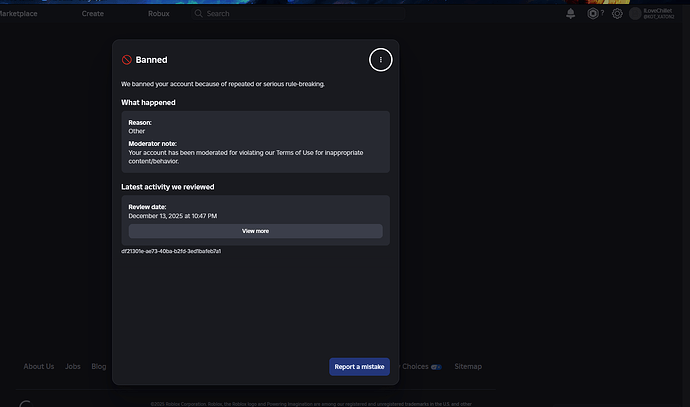Open the Blog footer link
This screenshot has width=690, height=407.
[x=99, y=367]
